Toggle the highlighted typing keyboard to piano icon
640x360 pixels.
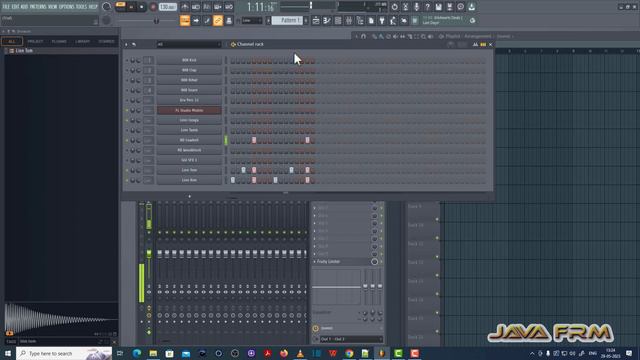(x=185, y=20)
